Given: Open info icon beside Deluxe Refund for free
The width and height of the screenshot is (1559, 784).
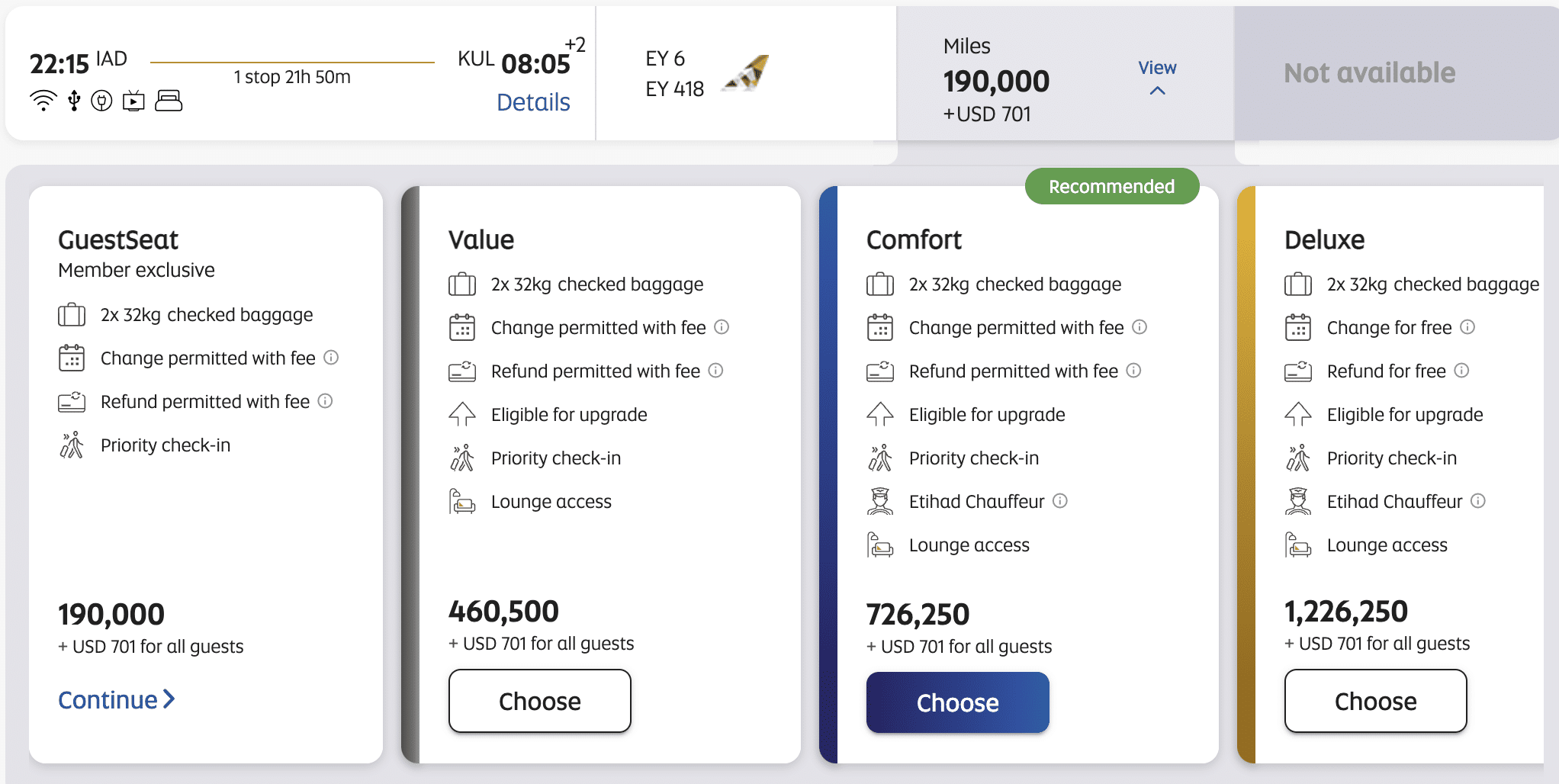Looking at the screenshot, I should [1461, 371].
